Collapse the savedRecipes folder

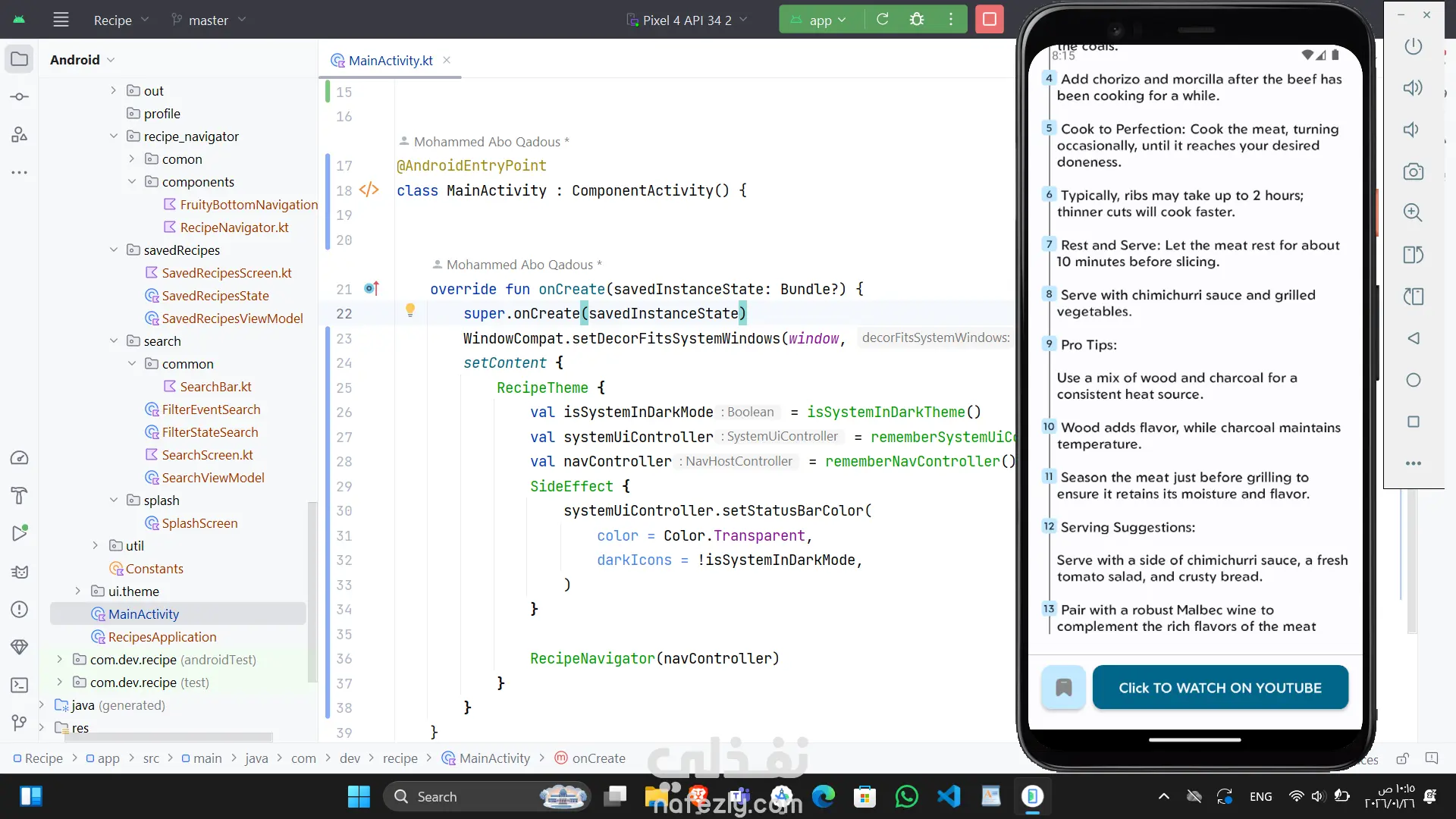point(114,250)
